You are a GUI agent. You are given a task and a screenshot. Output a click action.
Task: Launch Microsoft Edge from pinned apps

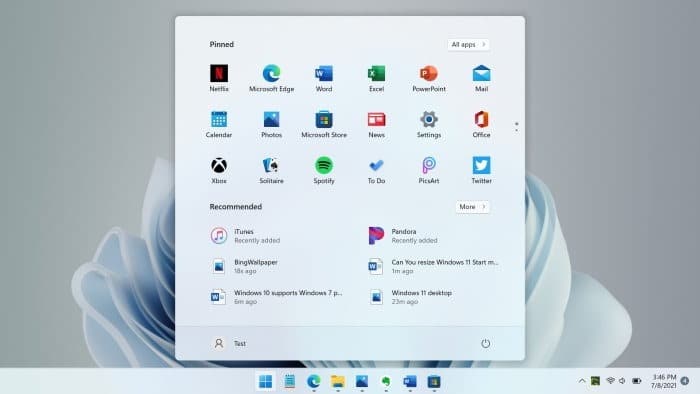[x=271, y=78]
